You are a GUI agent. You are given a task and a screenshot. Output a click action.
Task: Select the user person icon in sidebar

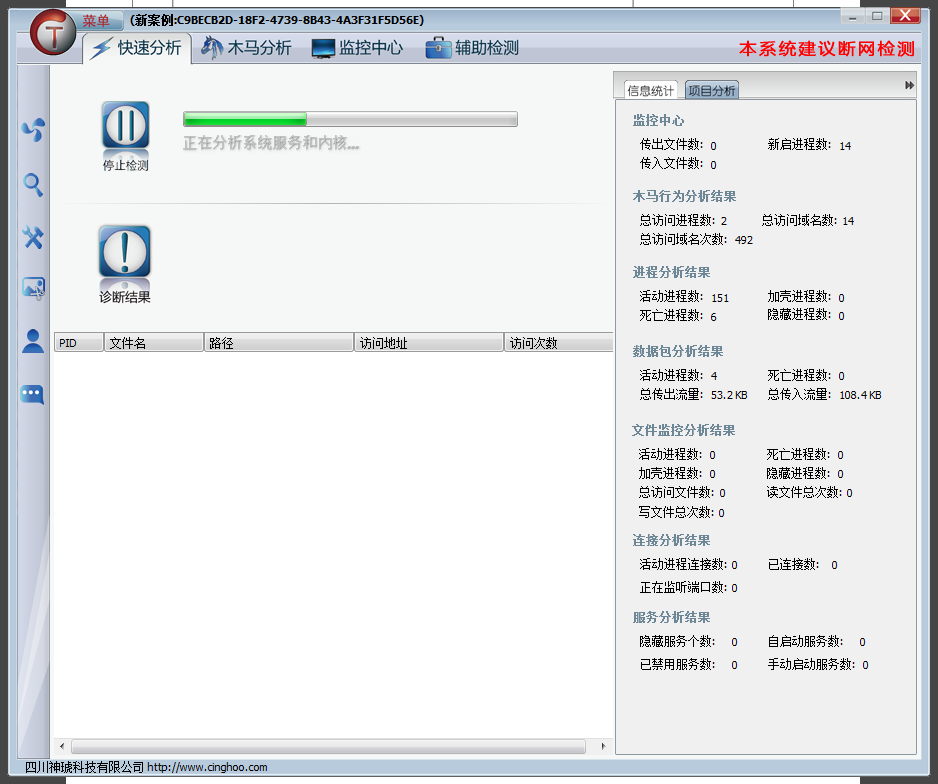pyautogui.click(x=33, y=341)
